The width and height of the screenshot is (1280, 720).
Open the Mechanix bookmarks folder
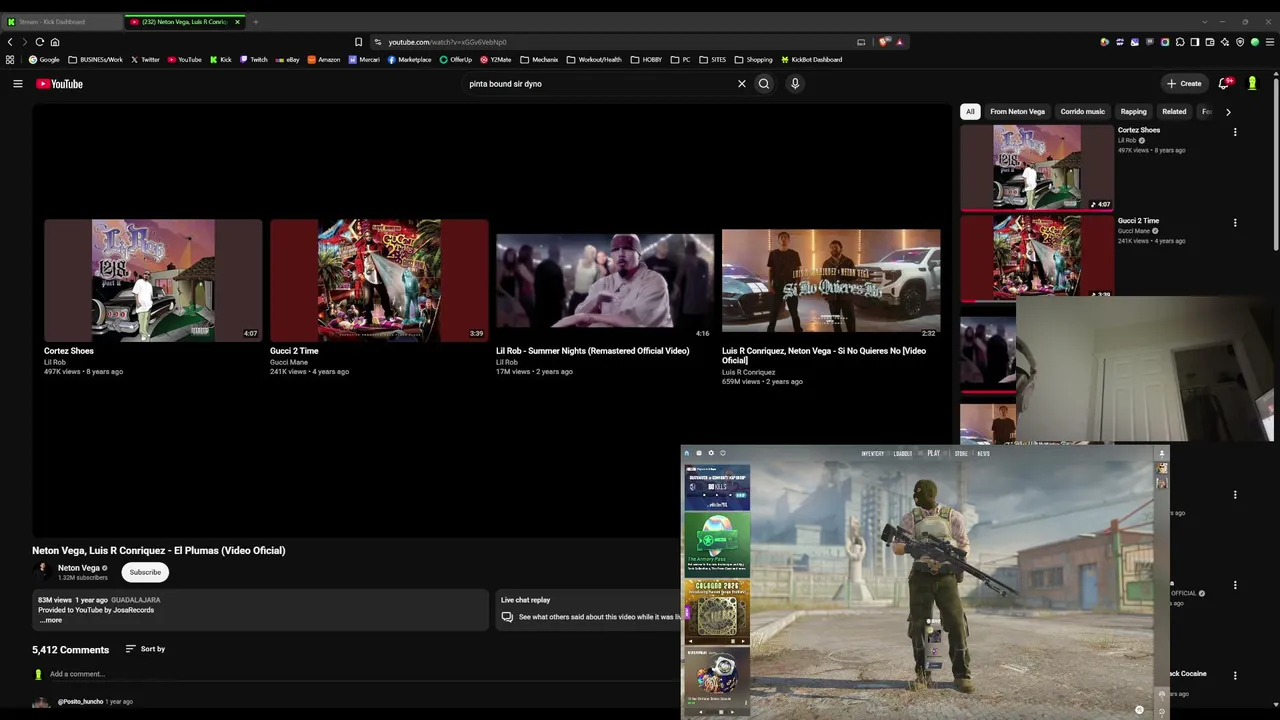point(539,60)
